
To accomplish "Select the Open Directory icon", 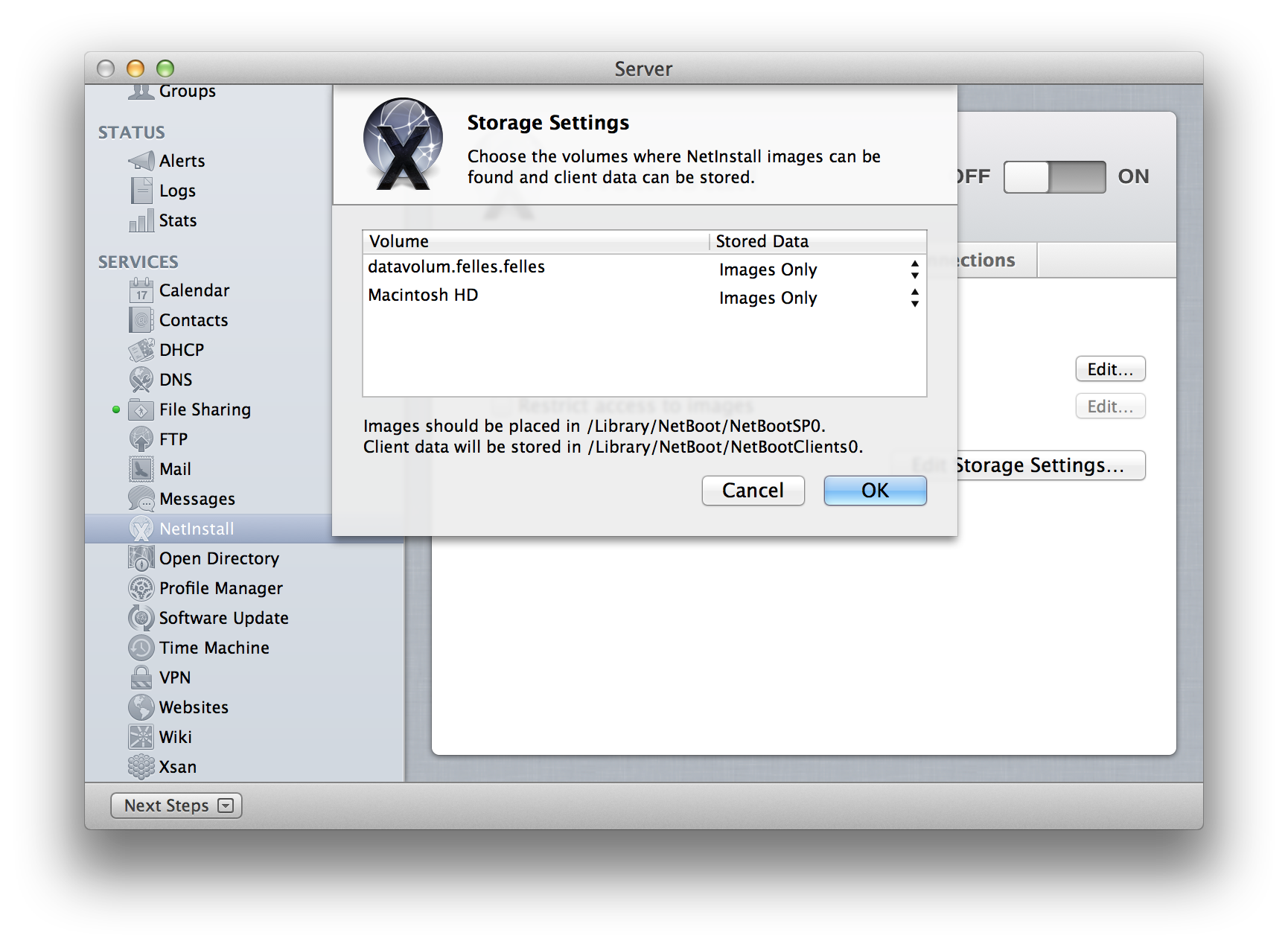I will click(x=141, y=558).
